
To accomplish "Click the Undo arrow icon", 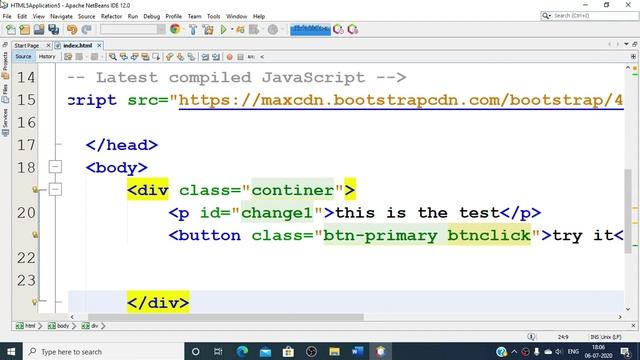I will [72, 29].
